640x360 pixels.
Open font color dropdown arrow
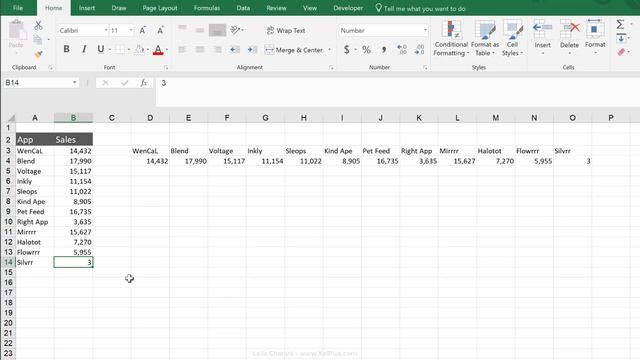167,50
